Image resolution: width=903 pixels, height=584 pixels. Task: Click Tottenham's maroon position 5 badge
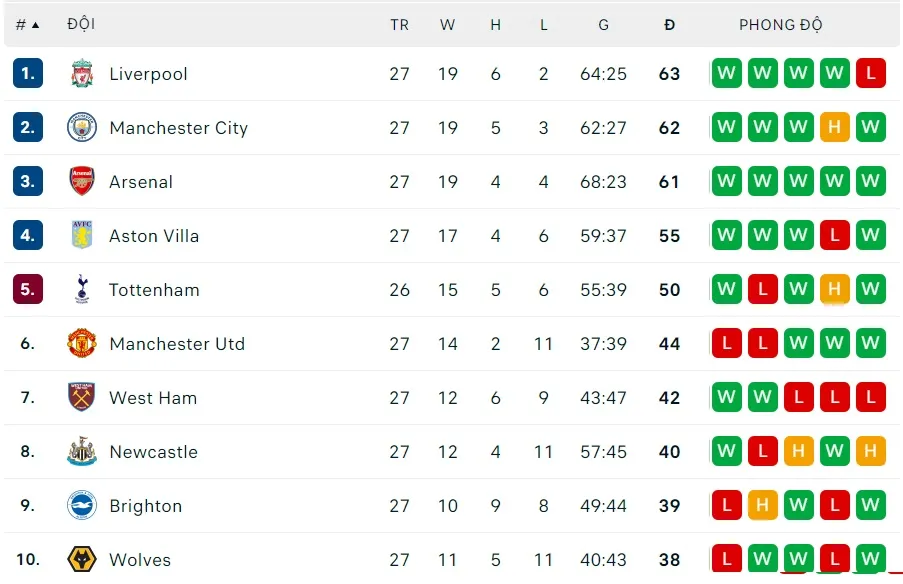(x=27, y=290)
